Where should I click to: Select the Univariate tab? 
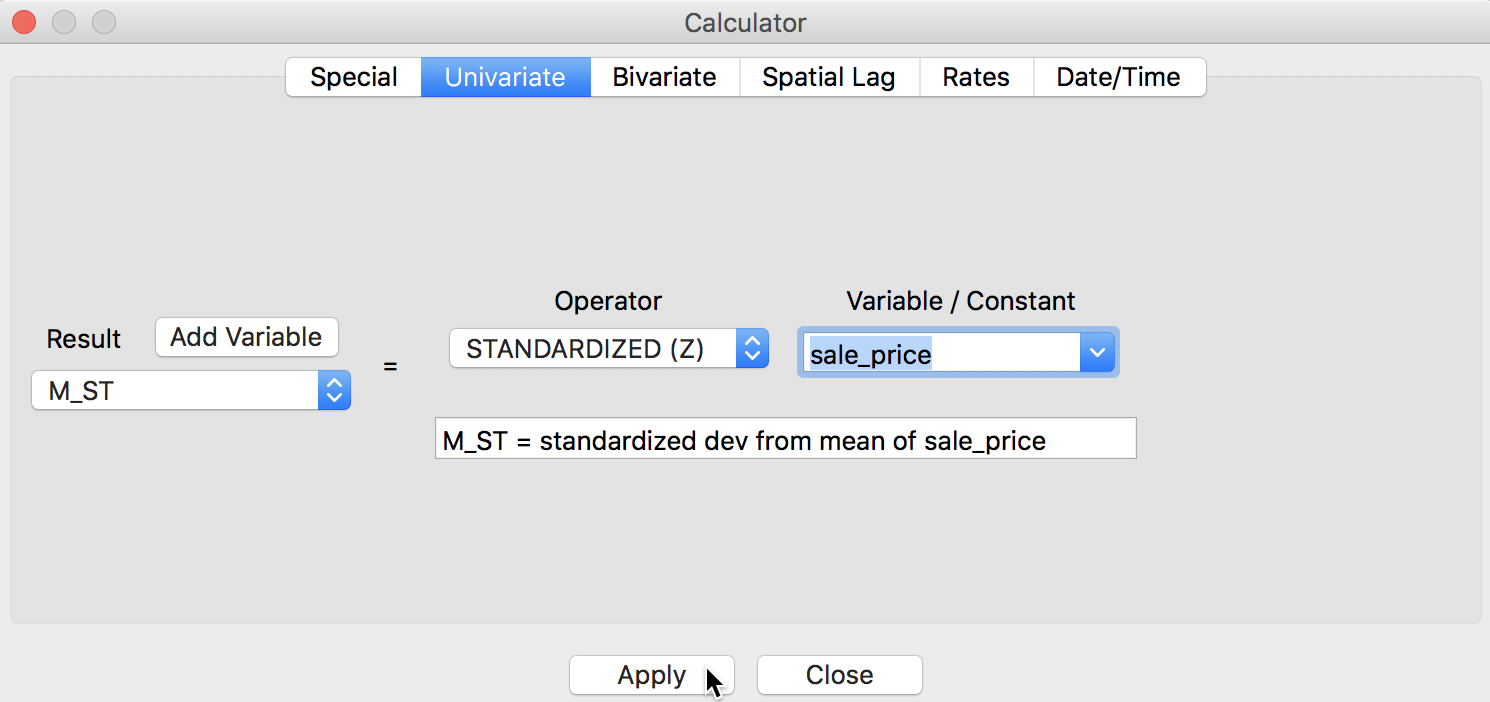point(505,77)
